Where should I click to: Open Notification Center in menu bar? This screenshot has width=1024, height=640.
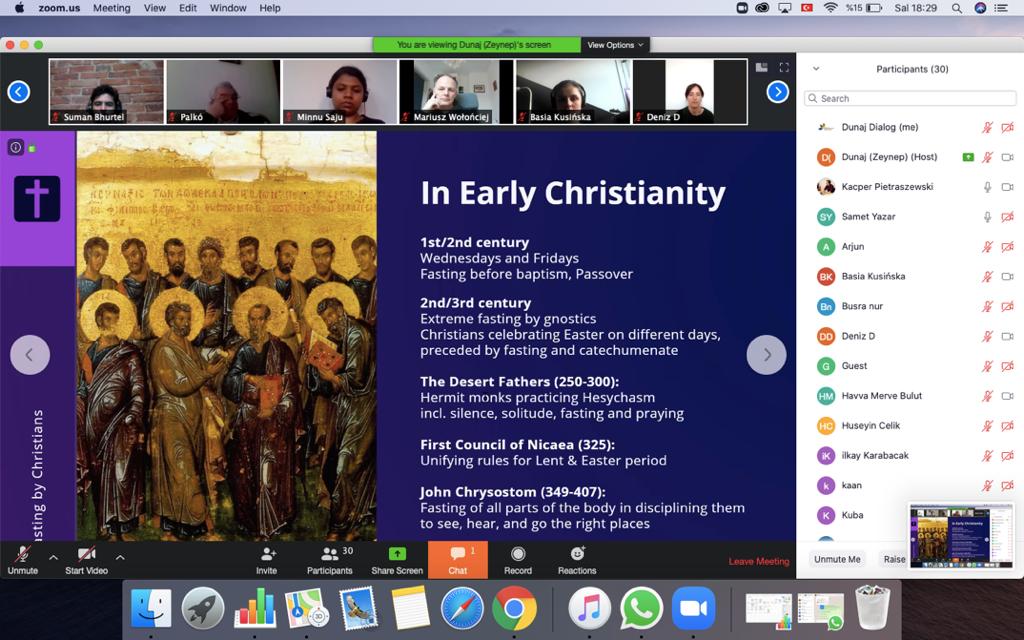point(1000,8)
